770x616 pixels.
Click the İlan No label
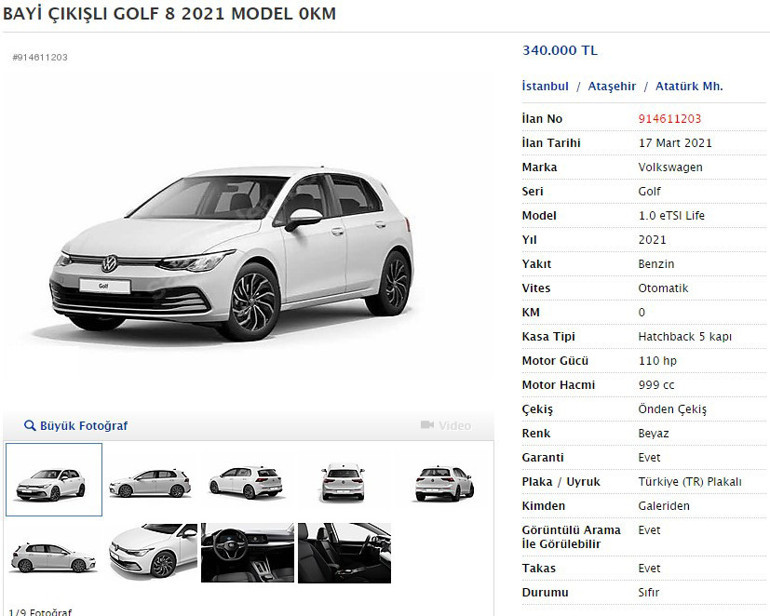pos(542,118)
